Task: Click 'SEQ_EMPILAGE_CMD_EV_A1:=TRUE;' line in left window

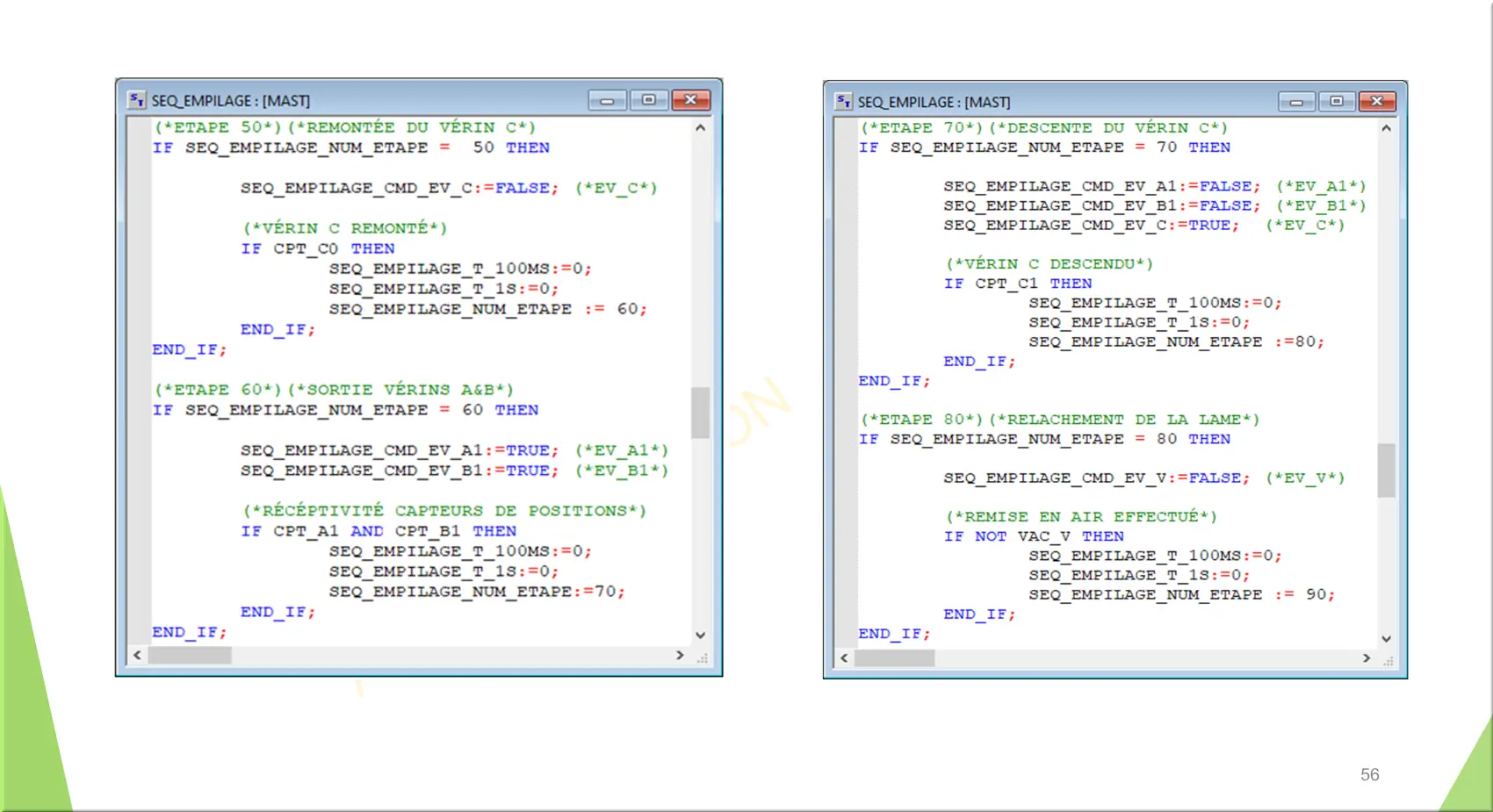Action: click(x=400, y=450)
